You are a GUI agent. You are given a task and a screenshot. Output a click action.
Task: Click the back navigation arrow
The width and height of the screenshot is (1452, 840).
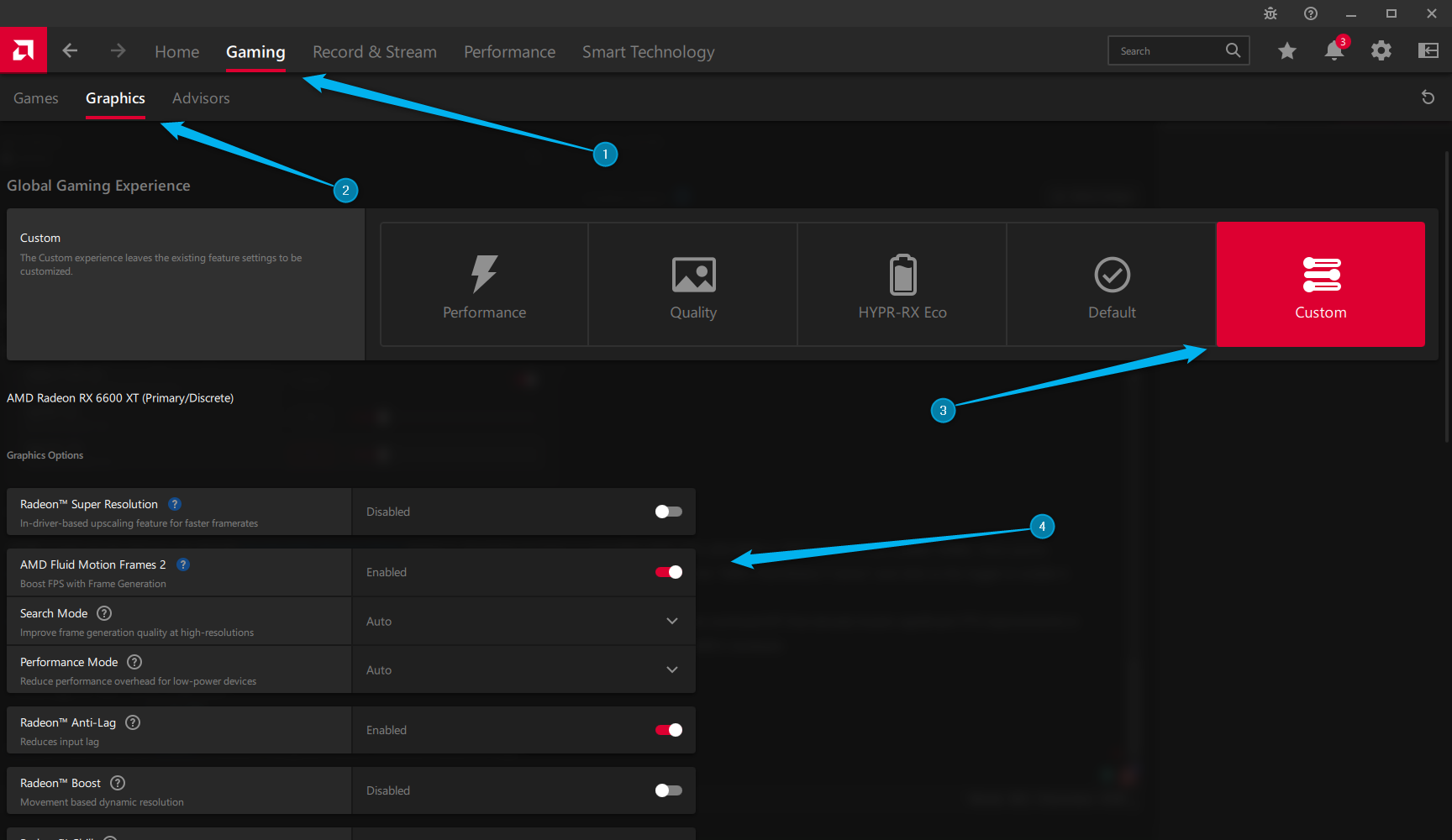[x=71, y=50]
